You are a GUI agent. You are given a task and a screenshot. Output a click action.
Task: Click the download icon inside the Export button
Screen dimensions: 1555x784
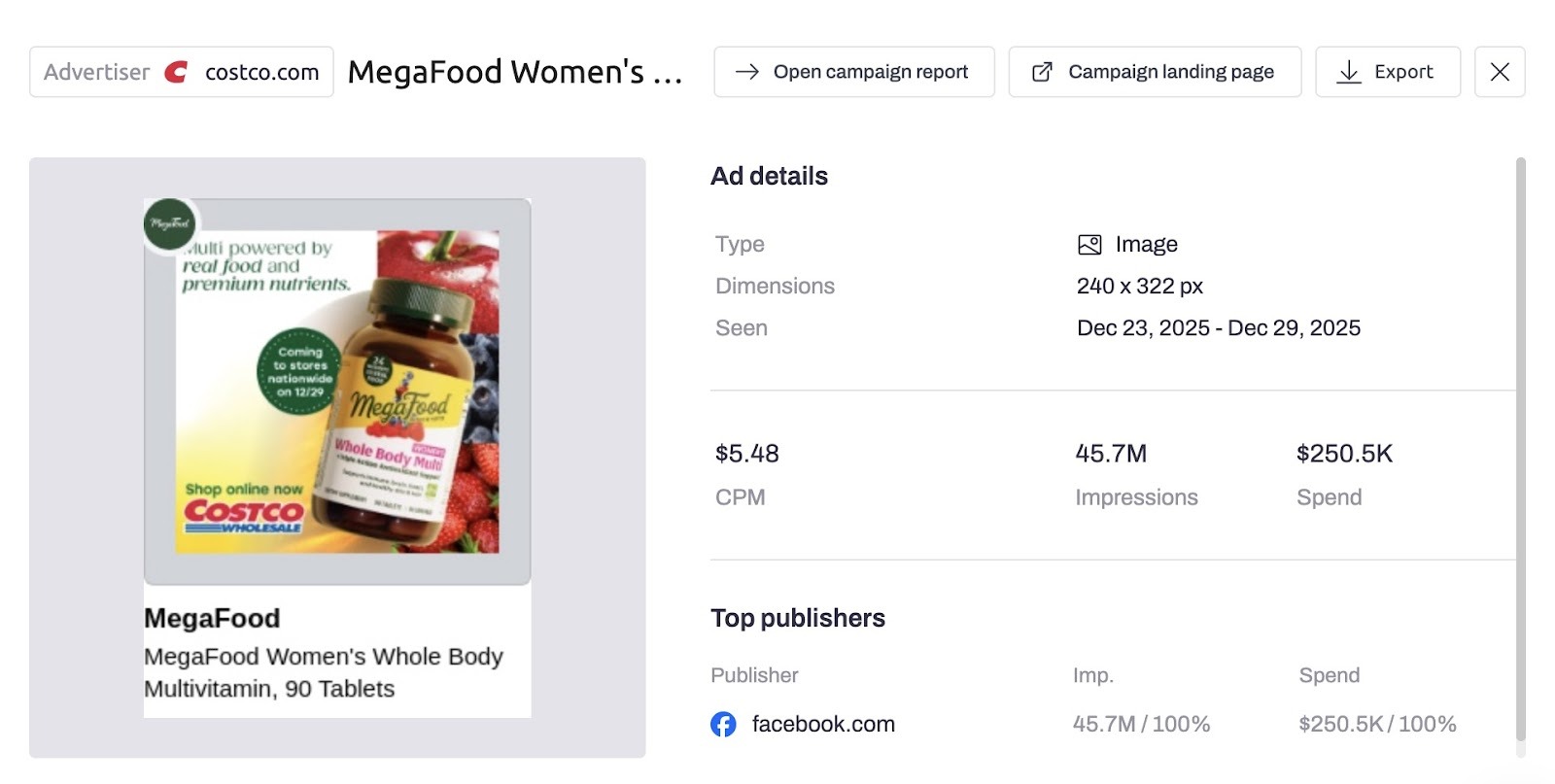tap(1348, 71)
